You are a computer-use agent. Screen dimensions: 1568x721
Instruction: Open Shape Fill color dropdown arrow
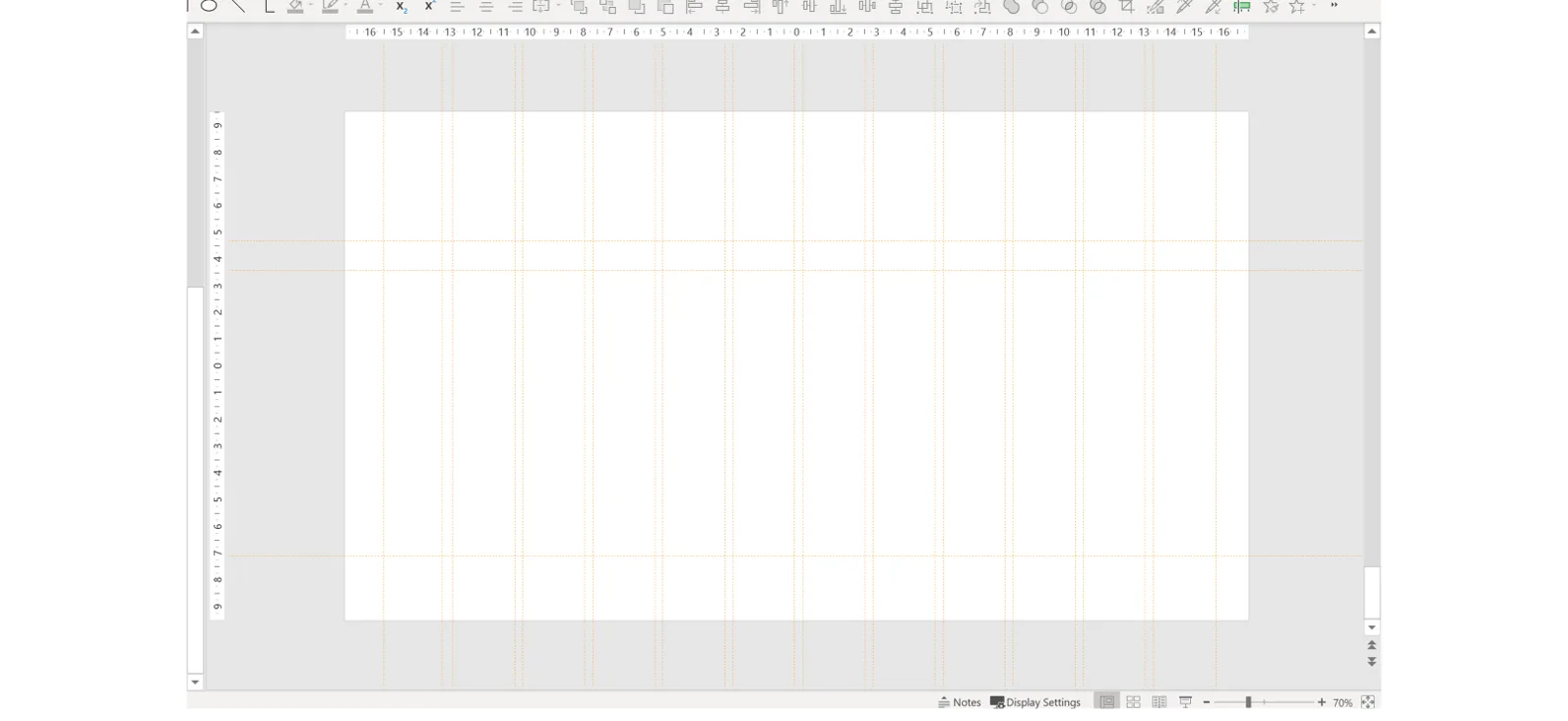(311, 6)
